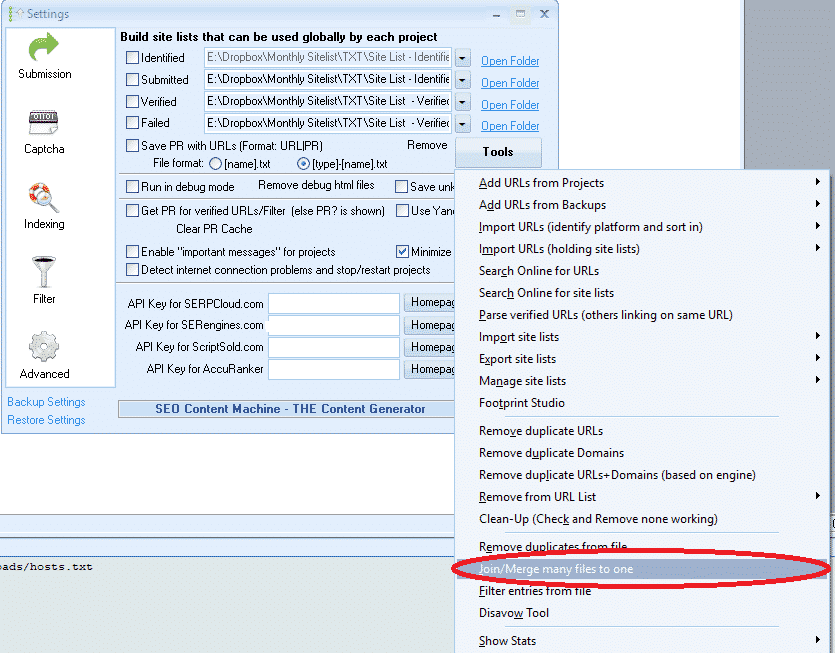835x653 pixels.
Task: Select Remove duplicate URLs menu entry
Action: click(x=541, y=431)
